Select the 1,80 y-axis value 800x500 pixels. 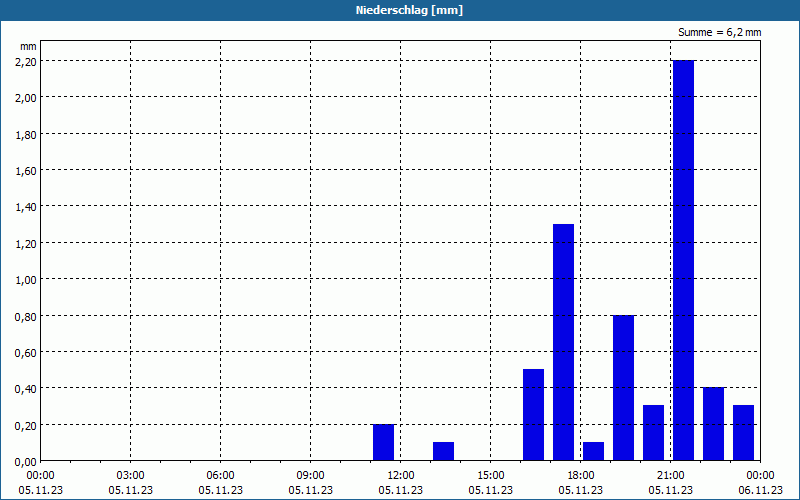point(26,134)
